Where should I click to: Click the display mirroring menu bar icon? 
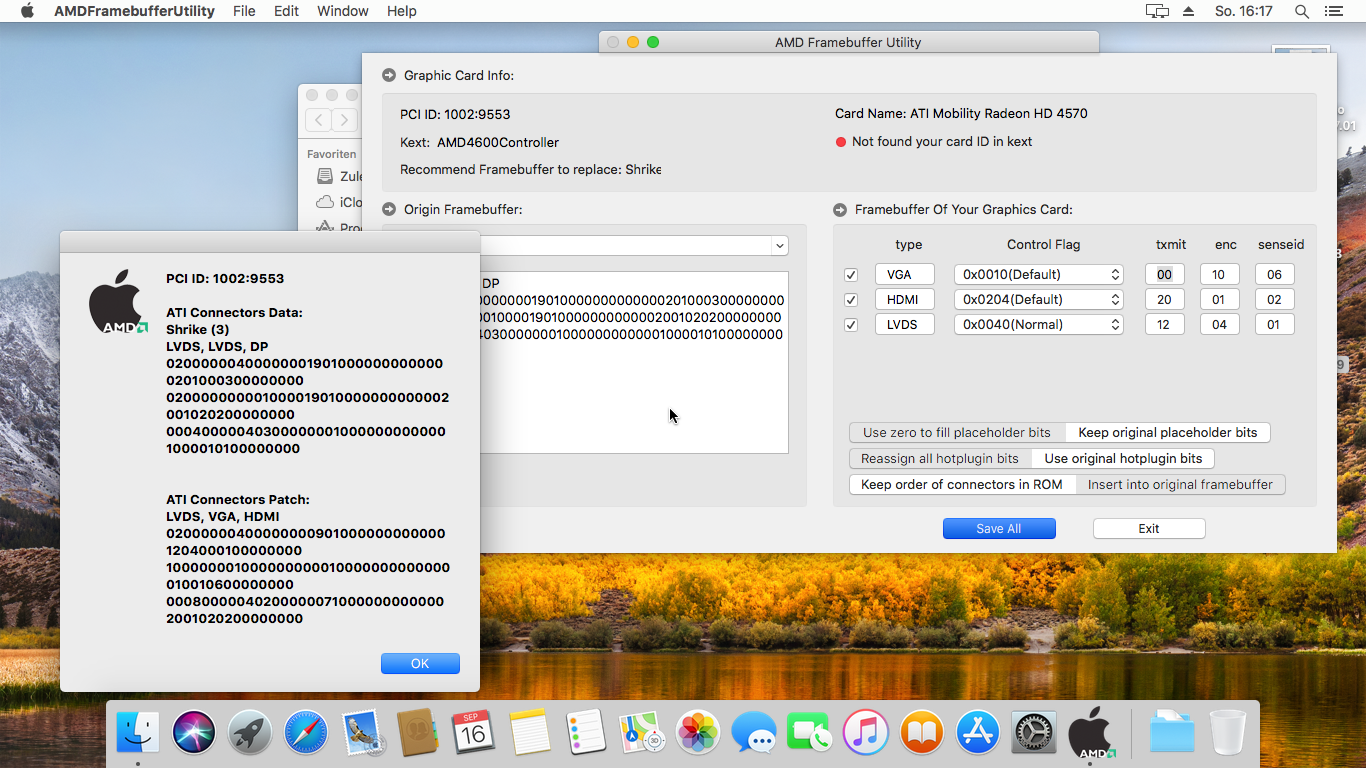(x=1157, y=11)
